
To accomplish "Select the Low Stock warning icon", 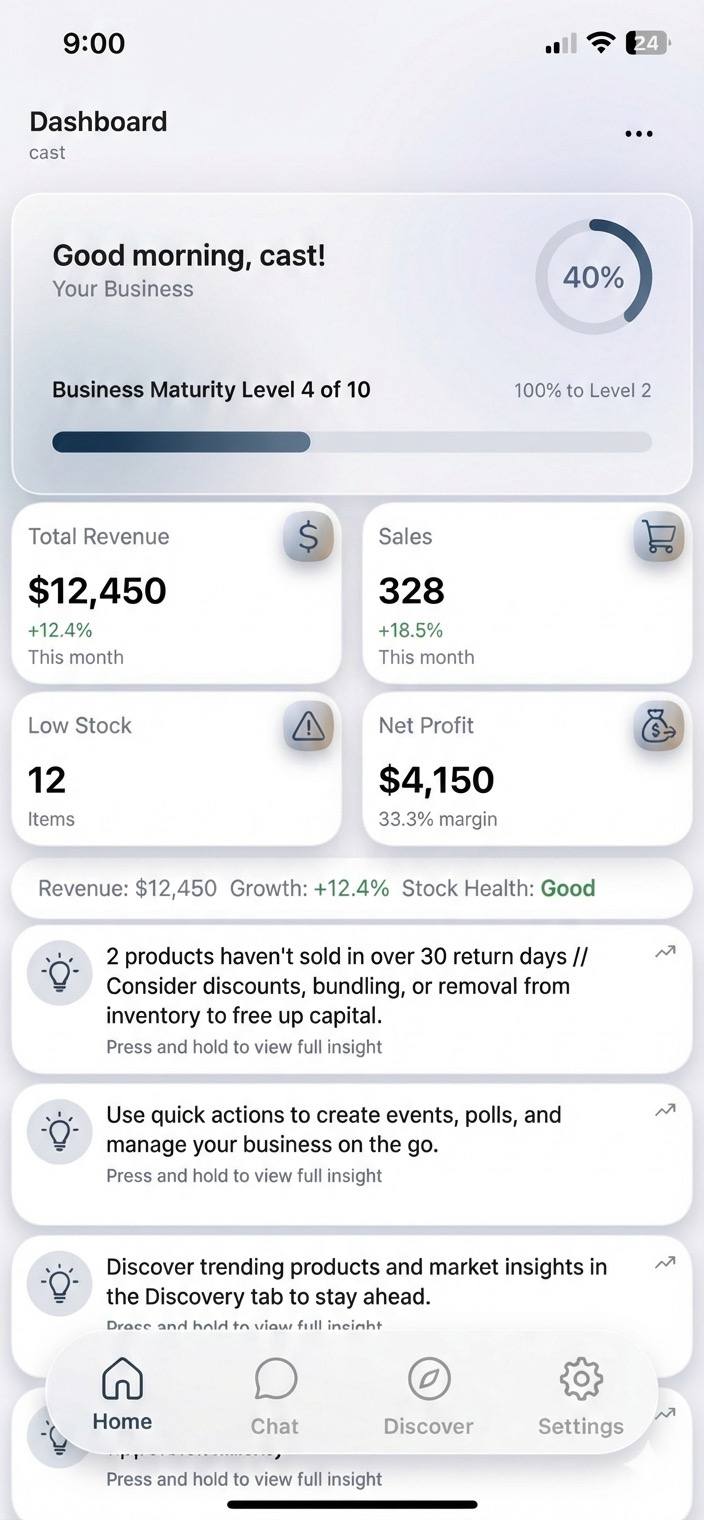I will 308,727.
